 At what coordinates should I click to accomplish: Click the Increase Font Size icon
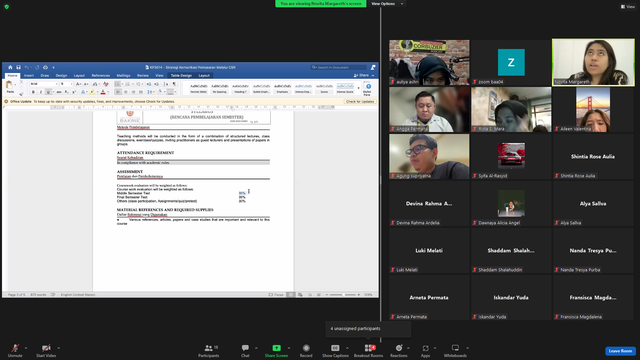tap(78, 84)
